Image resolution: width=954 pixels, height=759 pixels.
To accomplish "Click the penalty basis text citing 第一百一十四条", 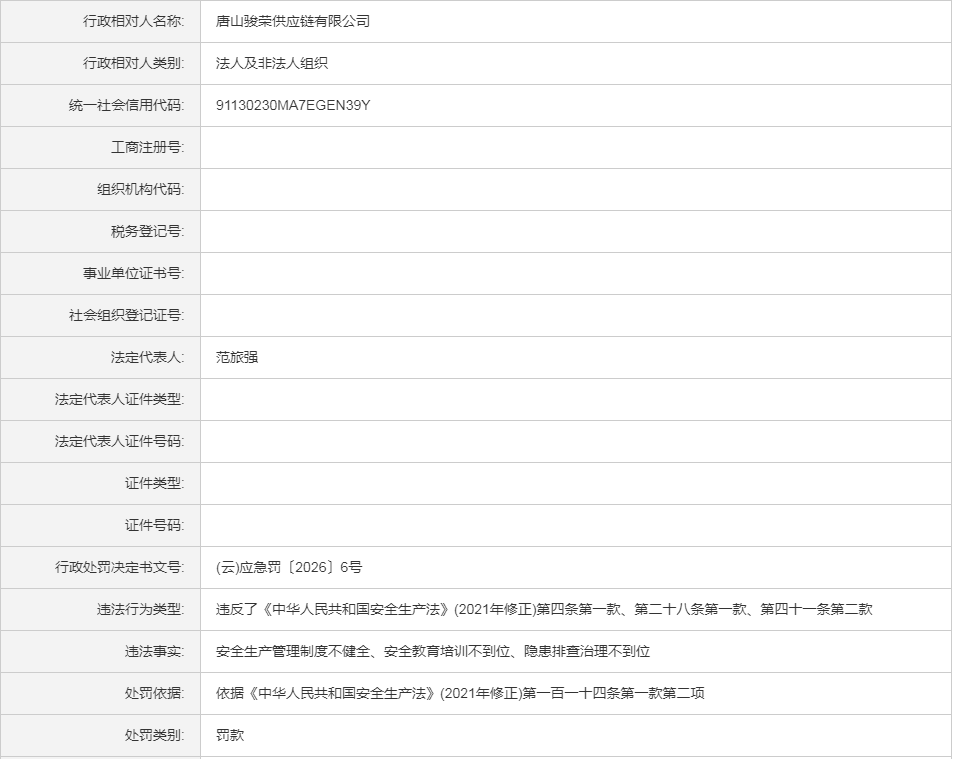I will (460, 693).
